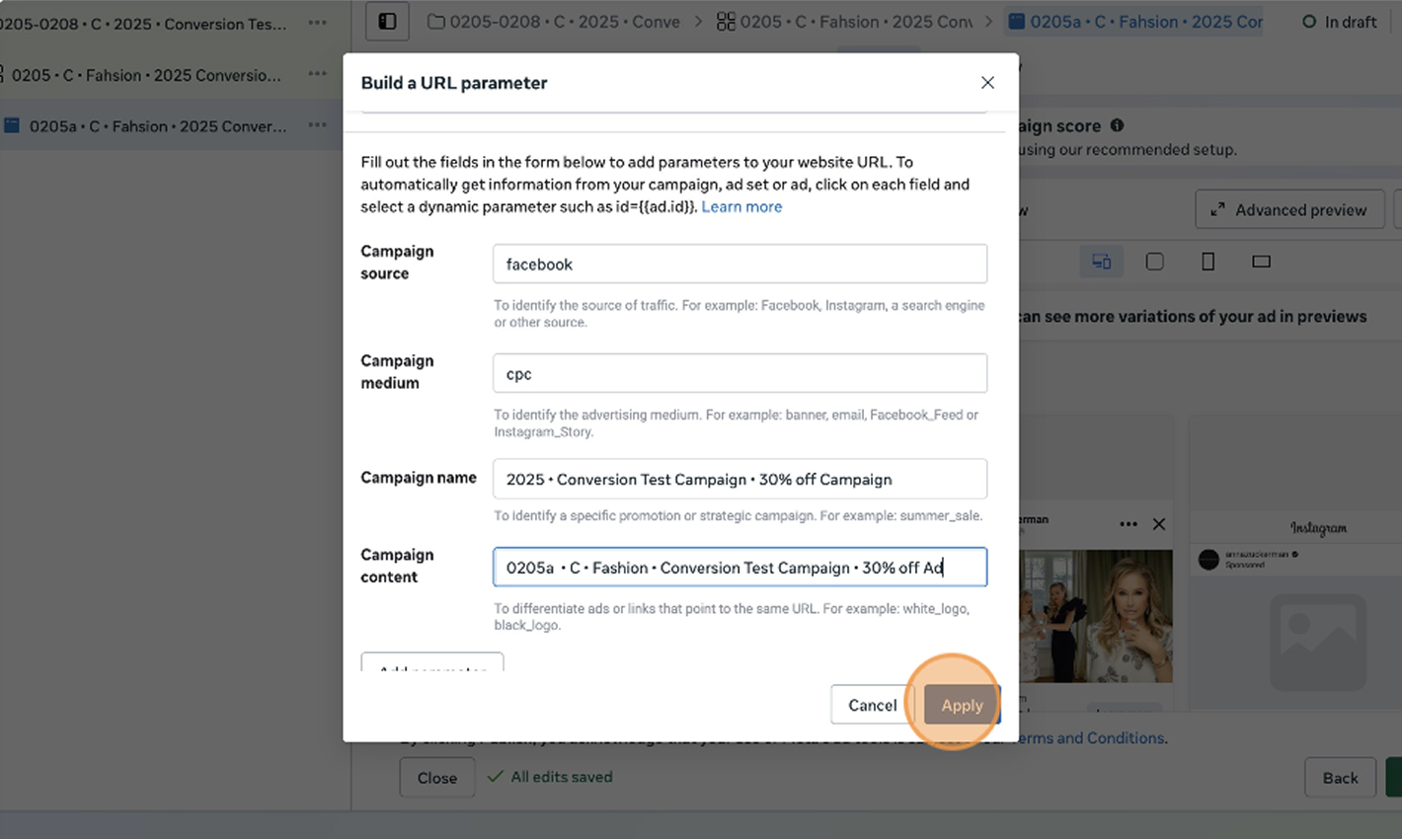The image size is (1402, 840).
Task: Open Advanced preview
Action: 1288,210
